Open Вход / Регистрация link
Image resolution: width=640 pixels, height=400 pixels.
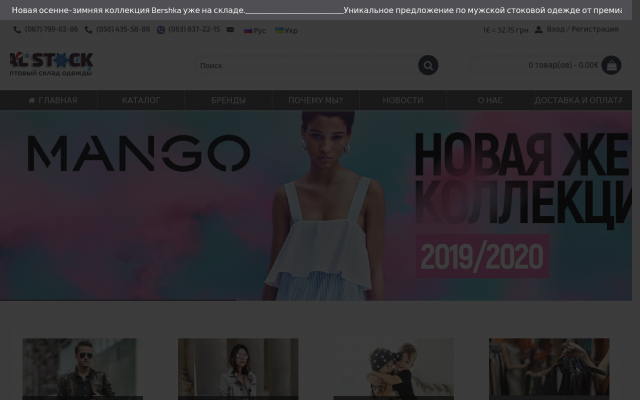(x=582, y=29)
